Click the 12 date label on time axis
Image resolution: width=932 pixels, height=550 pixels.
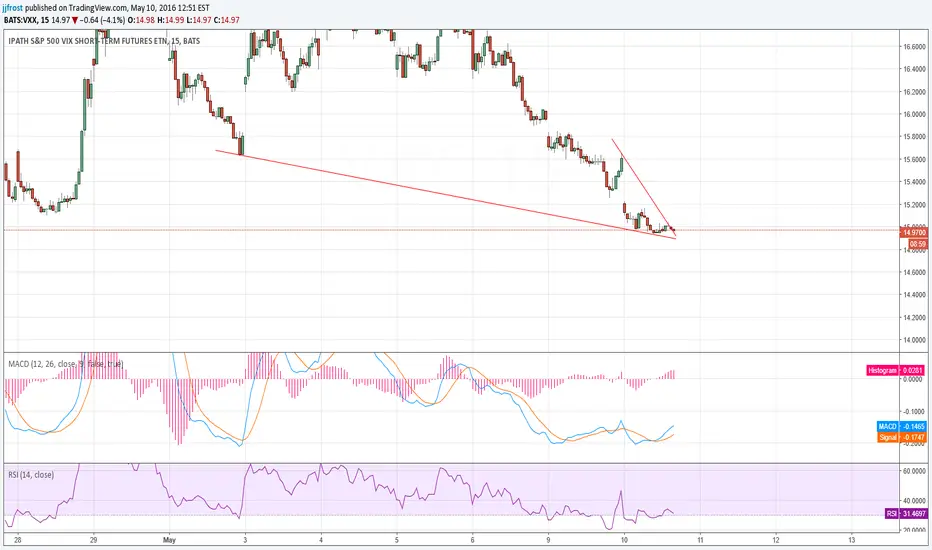776,540
